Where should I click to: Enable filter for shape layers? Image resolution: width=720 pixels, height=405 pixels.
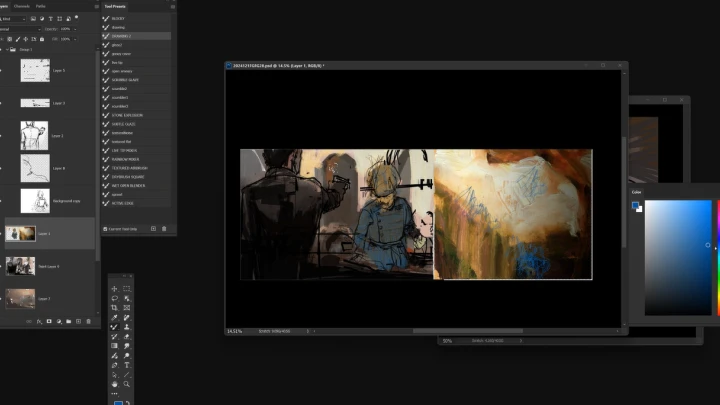(60, 19)
